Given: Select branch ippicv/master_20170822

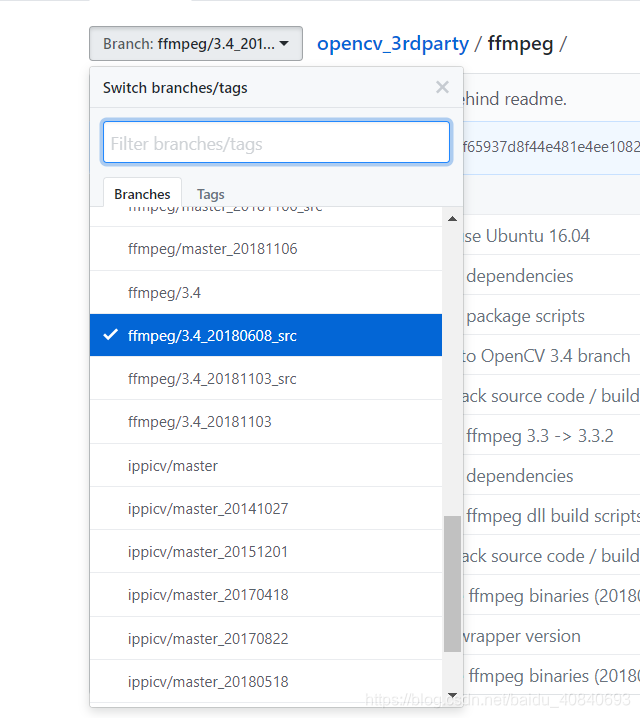Looking at the screenshot, I should click(x=266, y=638).
